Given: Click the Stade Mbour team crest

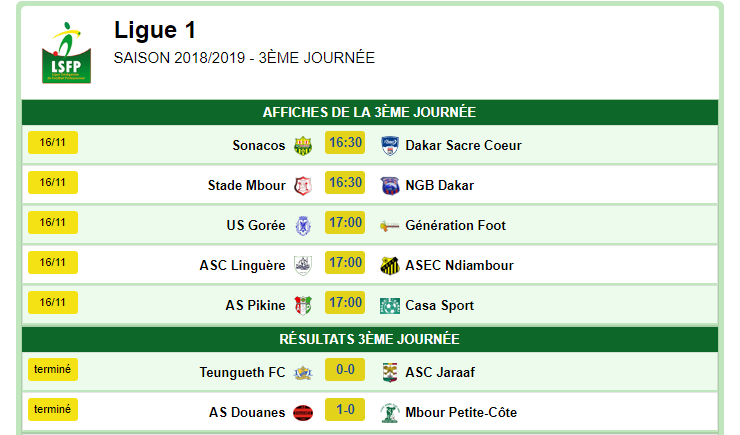Looking at the screenshot, I should tap(303, 186).
